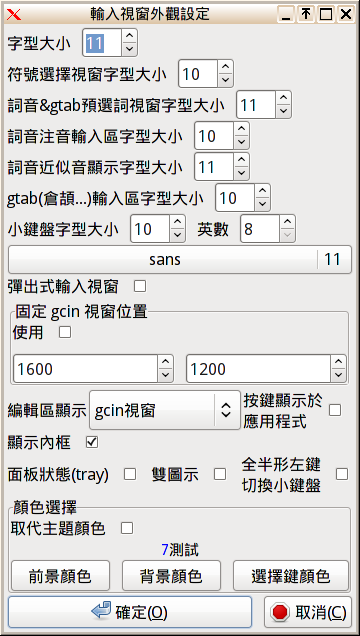Viewport: 360px width, 636px height.
Task: Click 確定(O) button to confirm
Action: pos(130,612)
